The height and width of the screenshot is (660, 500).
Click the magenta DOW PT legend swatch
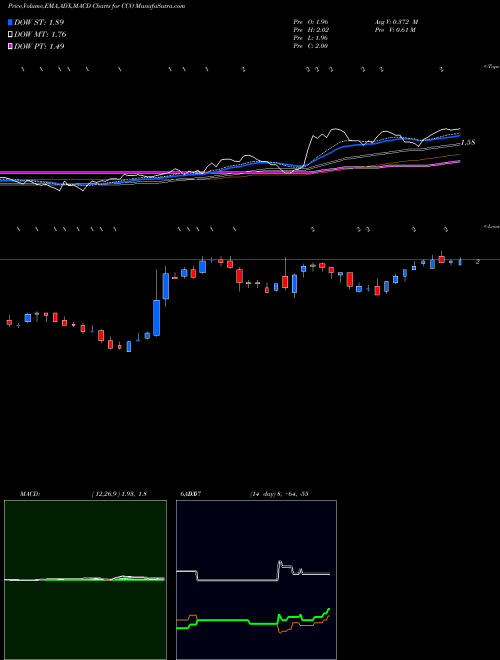[x=10, y=47]
